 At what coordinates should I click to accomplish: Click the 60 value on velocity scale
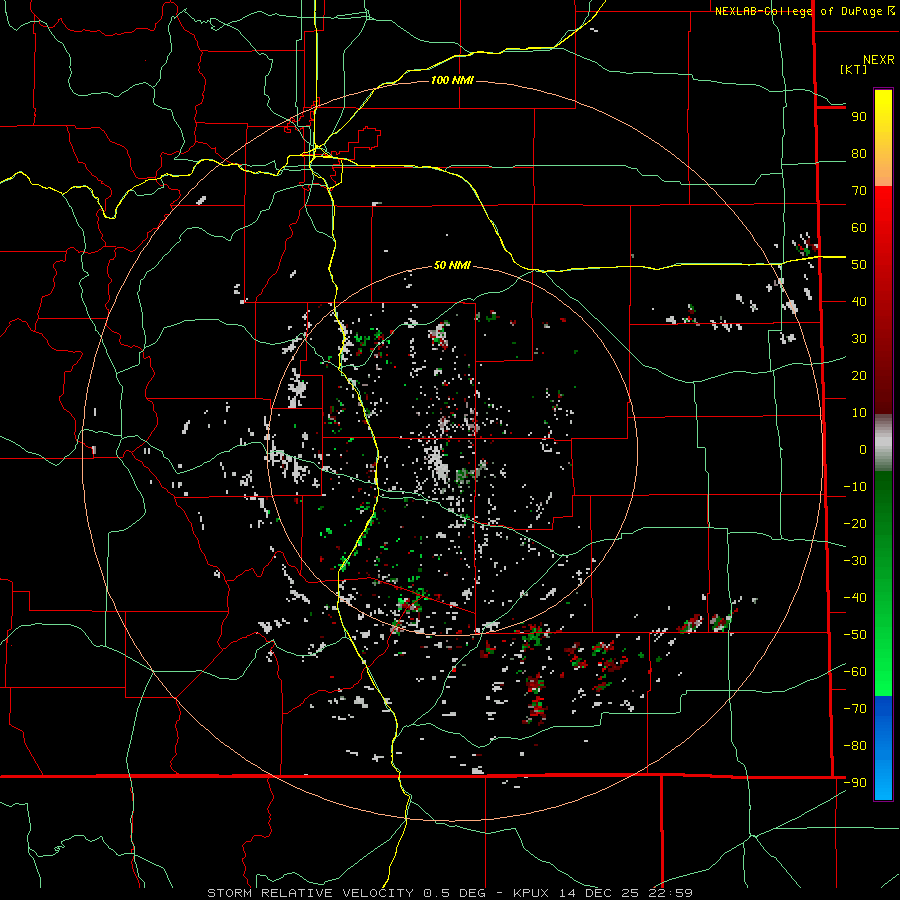point(859,227)
